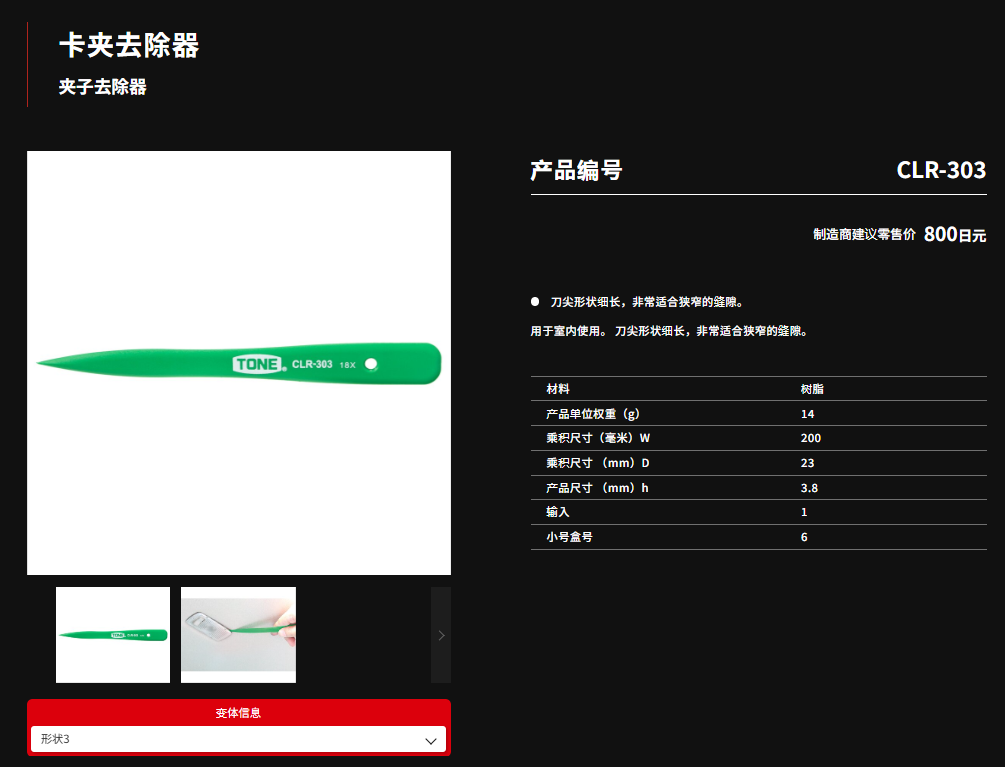This screenshot has width=1005, height=767.
Task: Click the chevron arrow in the variant selector
Action: (x=431, y=741)
